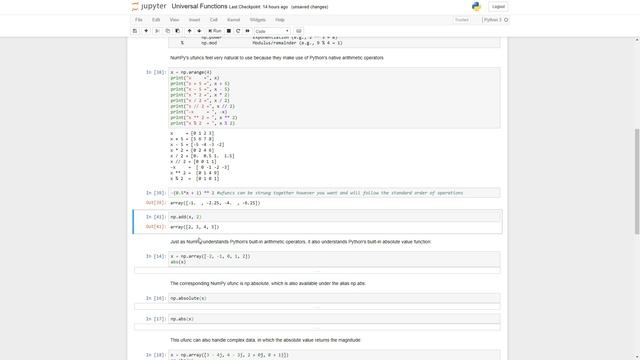Viewport: 640px width, 360px height.
Task: Restart kernel and rerun all icon
Action: point(247,31)
